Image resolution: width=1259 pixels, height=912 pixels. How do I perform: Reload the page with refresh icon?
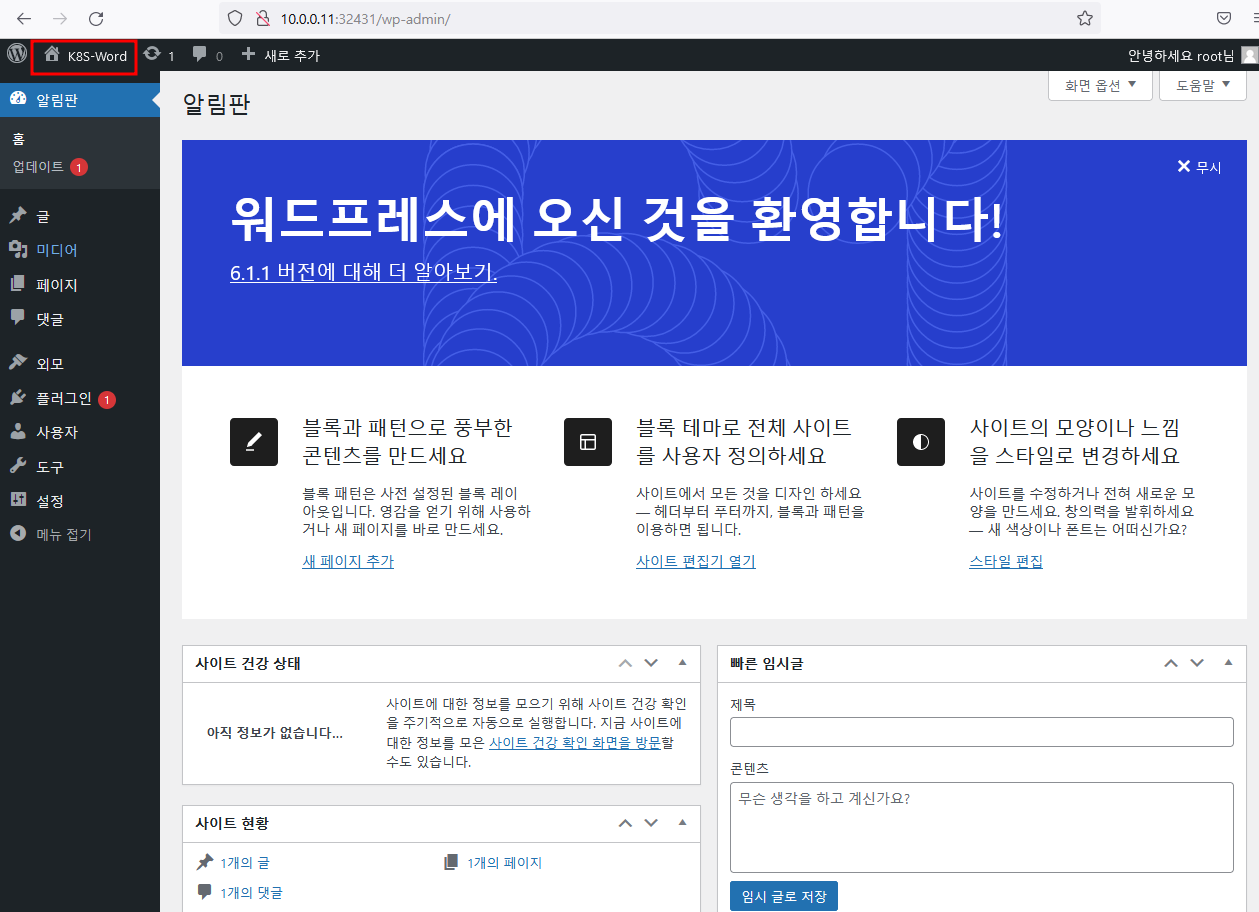(x=96, y=18)
